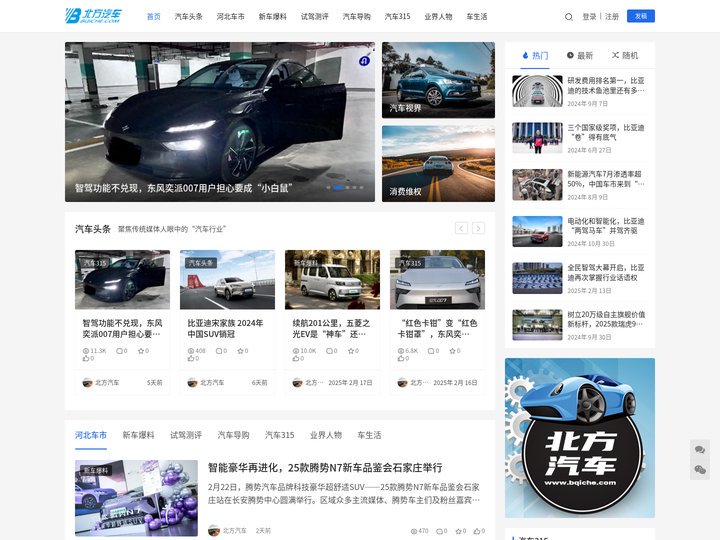
Task: Open 新车爆料 in top navigation
Action: [x=272, y=17]
